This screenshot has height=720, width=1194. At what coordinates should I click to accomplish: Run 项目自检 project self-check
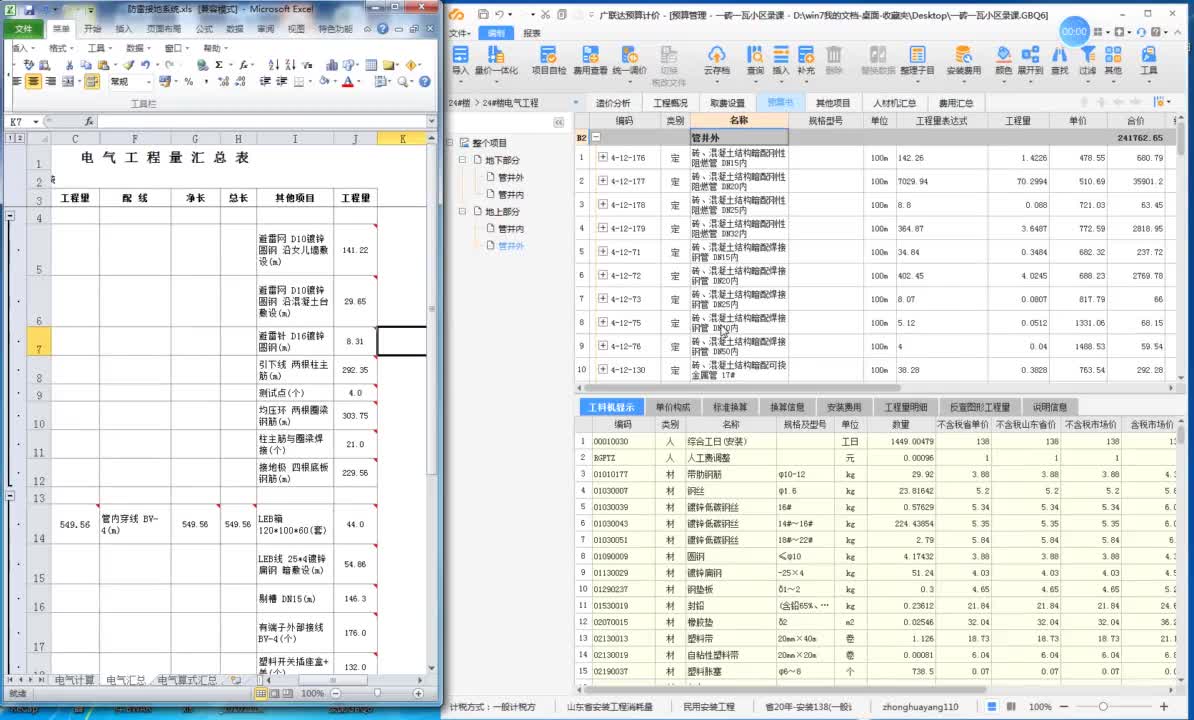(x=548, y=61)
